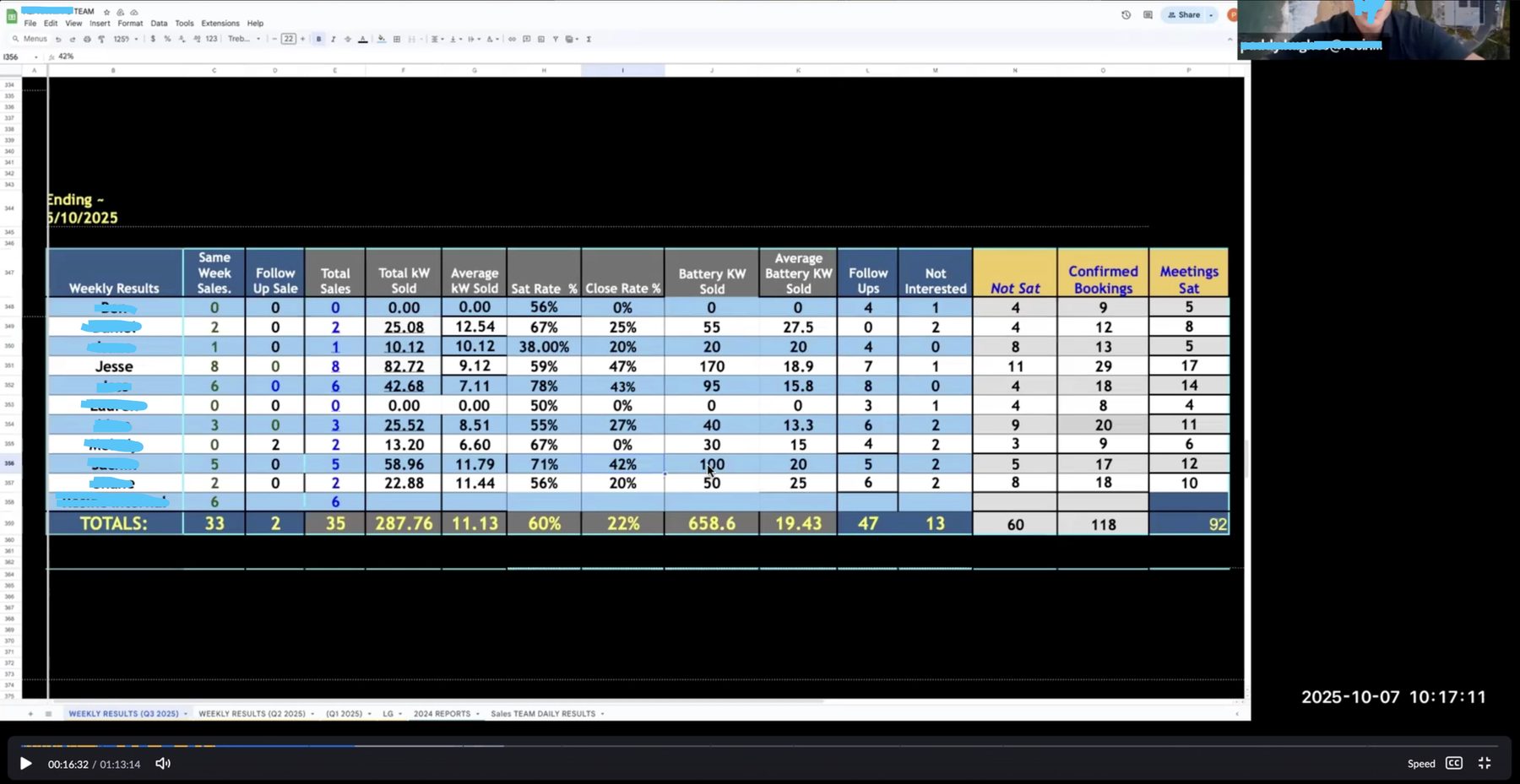Click the Google Sheets home logo
The height and width of the screenshot is (784, 1520).
[12, 16]
